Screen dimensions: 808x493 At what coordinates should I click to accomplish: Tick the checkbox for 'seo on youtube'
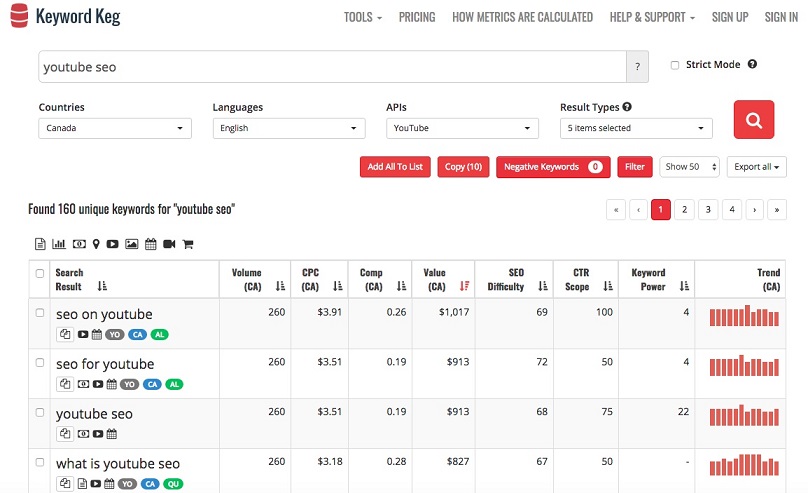coord(40,313)
